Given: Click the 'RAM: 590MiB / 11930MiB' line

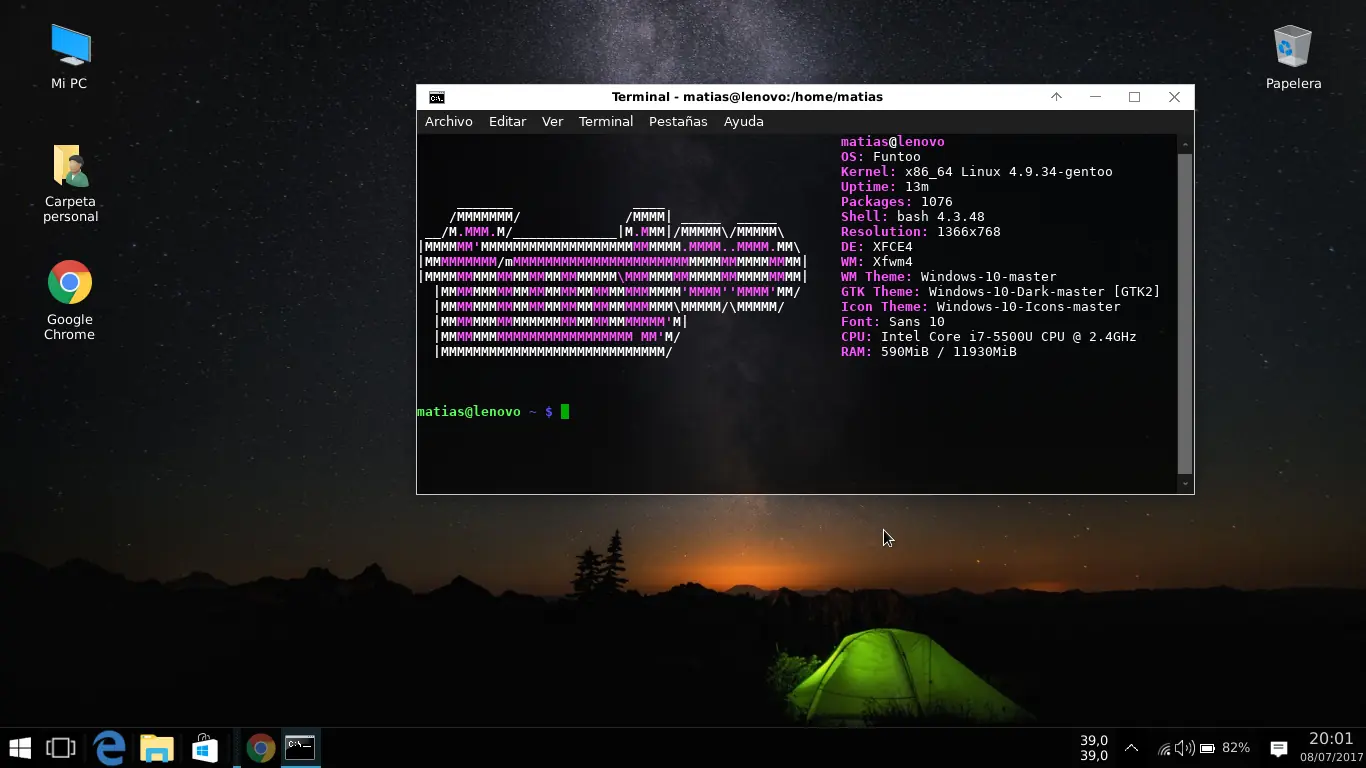Looking at the screenshot, I should [x=929, y=352].
